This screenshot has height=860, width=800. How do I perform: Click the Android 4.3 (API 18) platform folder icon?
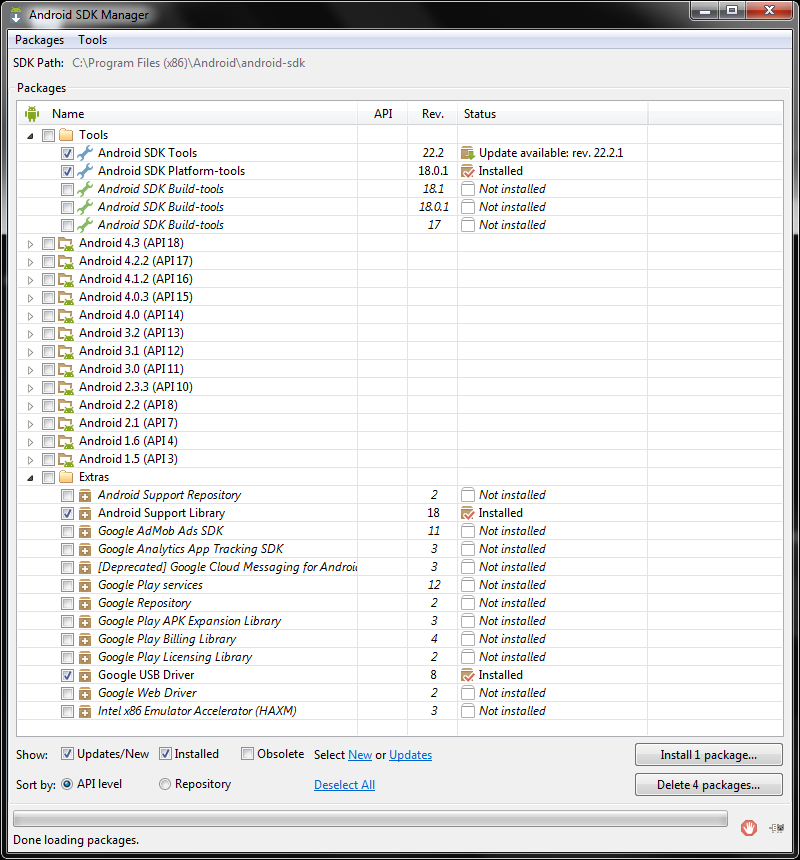66,244
